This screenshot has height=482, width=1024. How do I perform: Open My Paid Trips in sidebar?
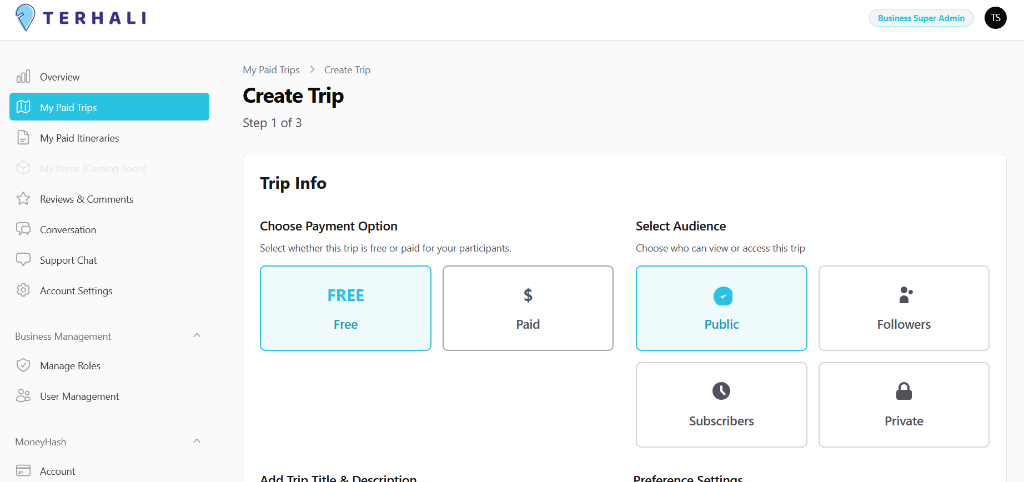(x=109, y=107)
